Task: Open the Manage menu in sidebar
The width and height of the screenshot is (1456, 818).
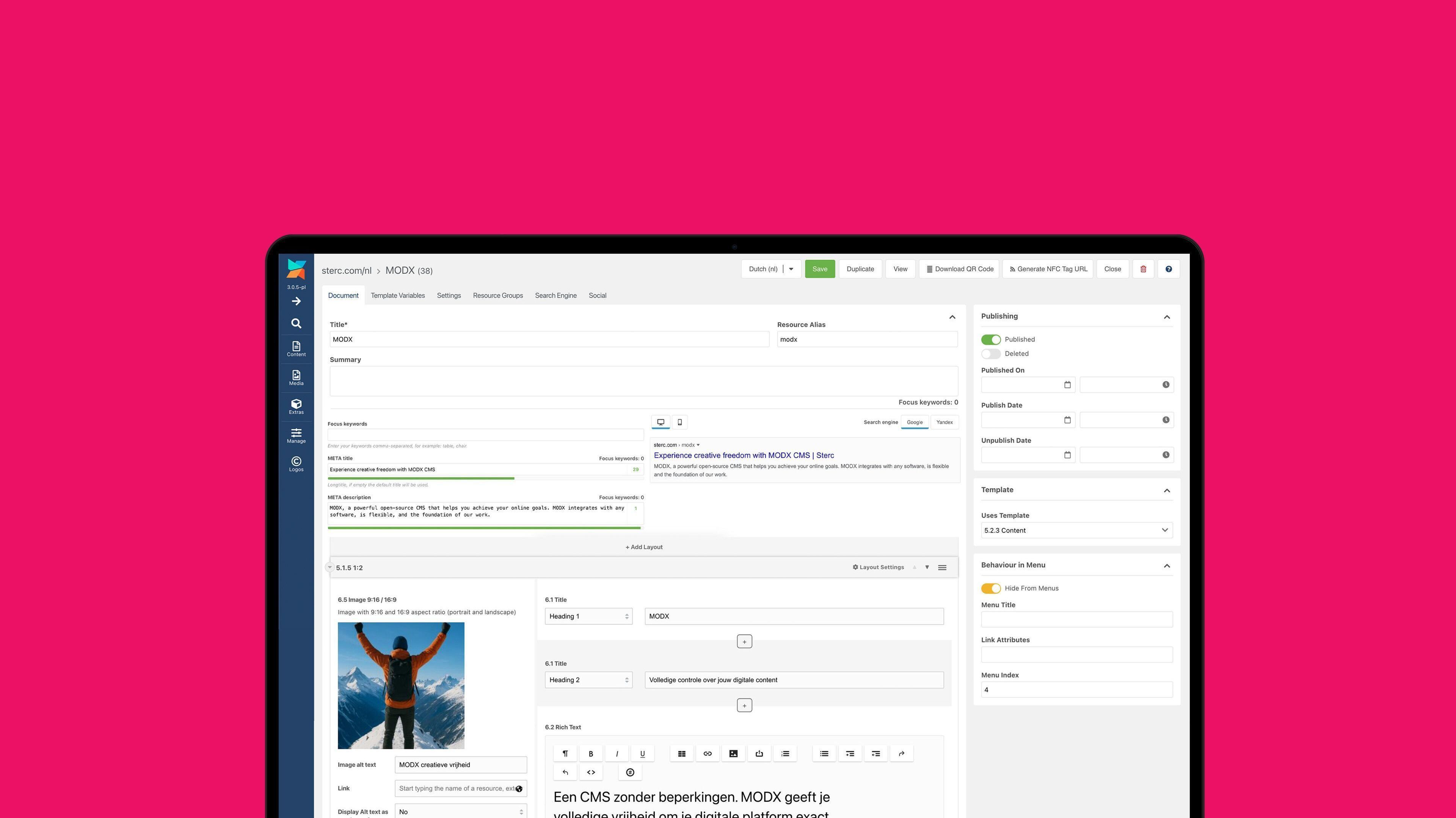Action: tap(296, 435)
